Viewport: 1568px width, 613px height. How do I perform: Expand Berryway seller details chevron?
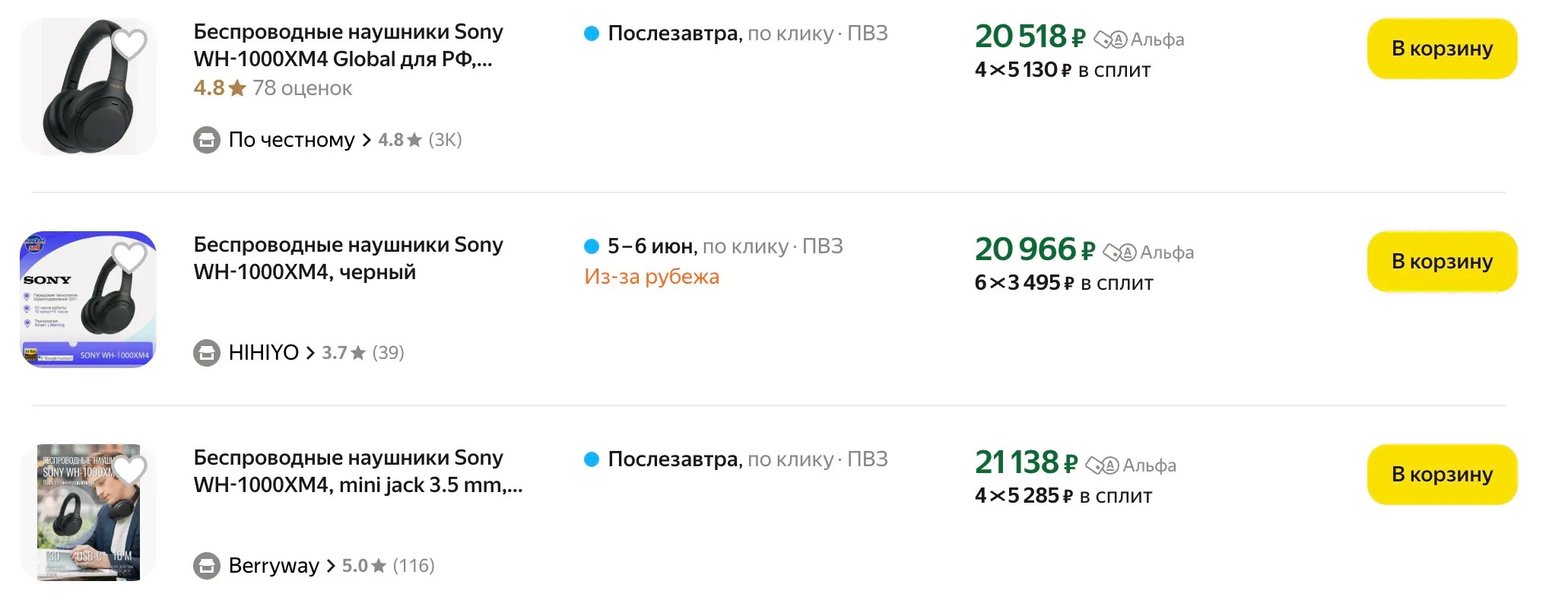[x=331, y=566]
